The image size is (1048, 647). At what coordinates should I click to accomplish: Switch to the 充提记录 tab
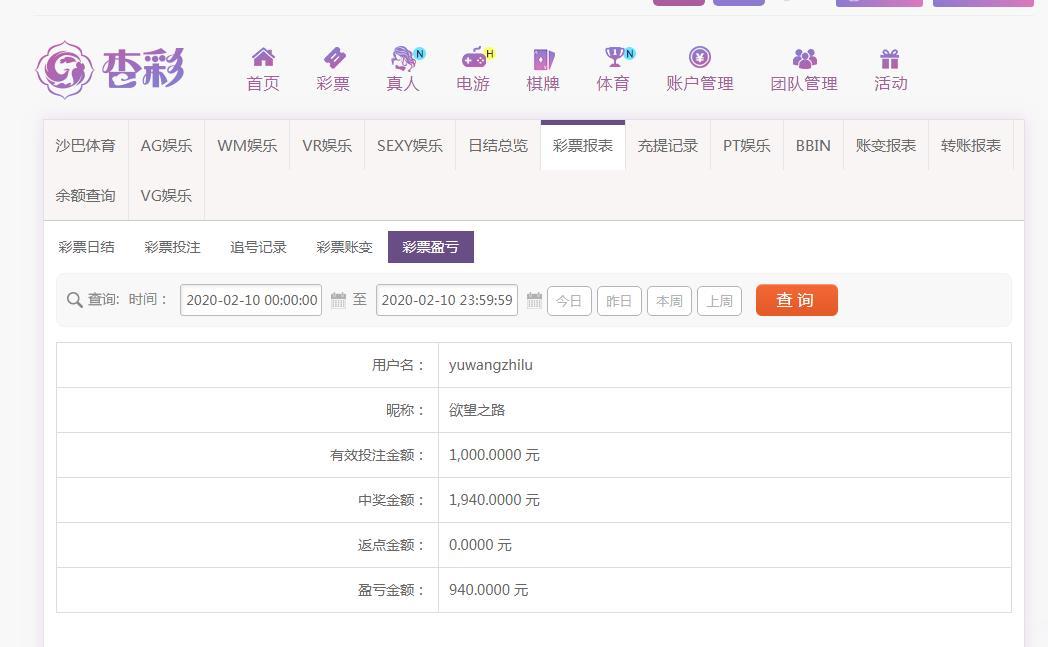tap(667, 146)
